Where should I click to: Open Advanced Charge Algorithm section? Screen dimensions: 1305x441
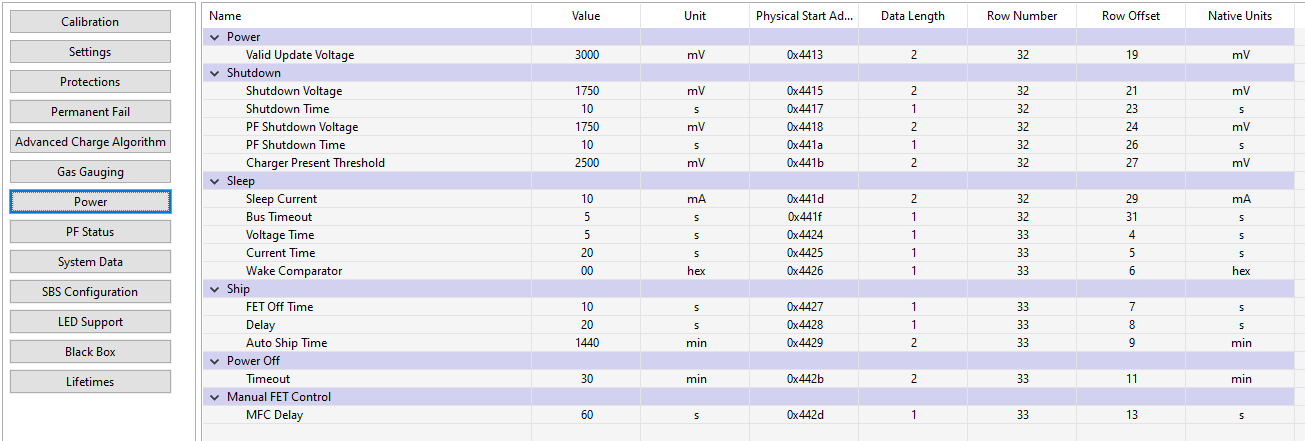click(x=90, y=142)
